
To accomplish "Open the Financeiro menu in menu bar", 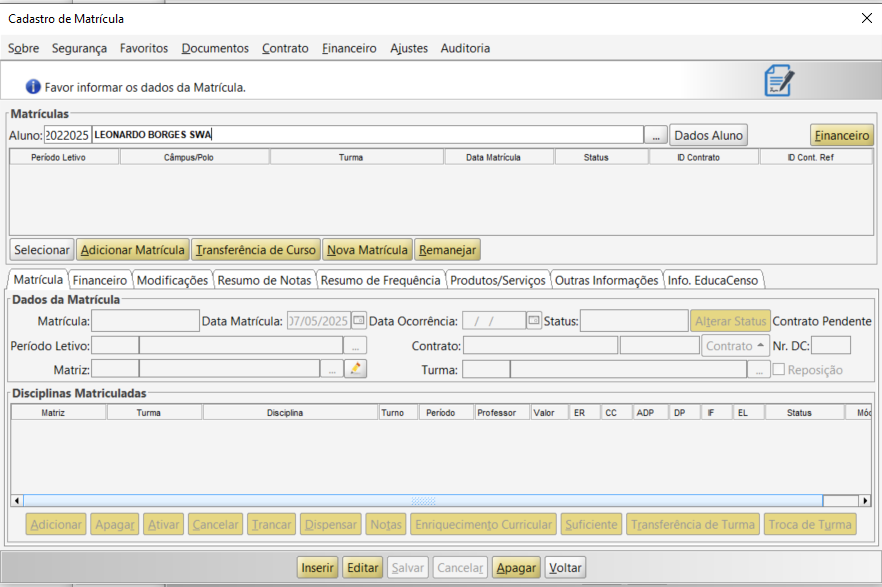I will (x=349, y=48).
